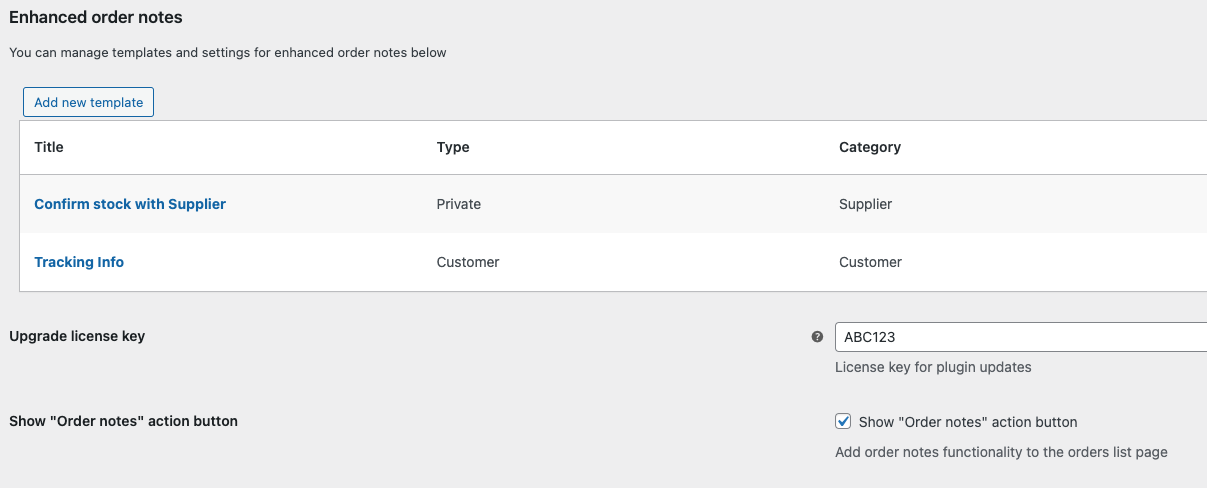The image size is (1207, 488).
Task: Click the Title column header
Action: (x=49, y=147)
